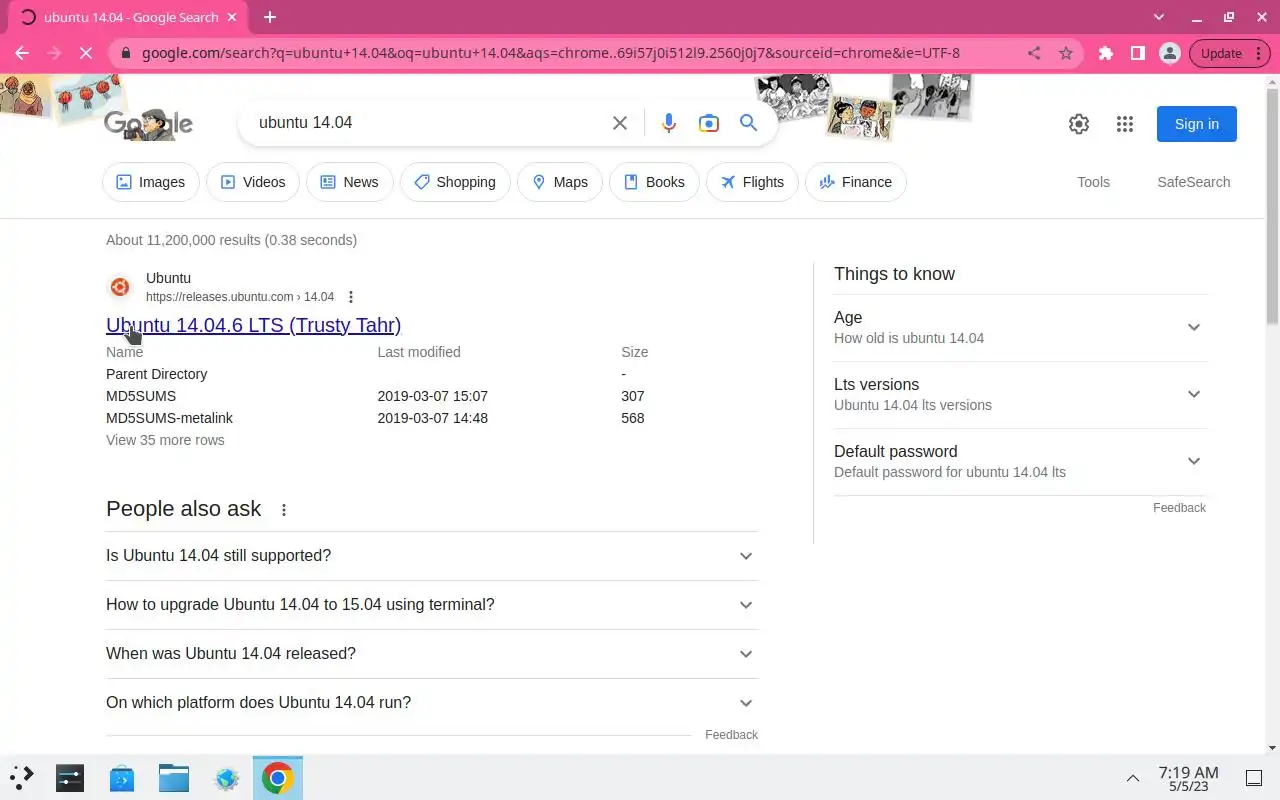Stop loading the page
This screenshot has width=1280, height=800.
click(86, 53)
